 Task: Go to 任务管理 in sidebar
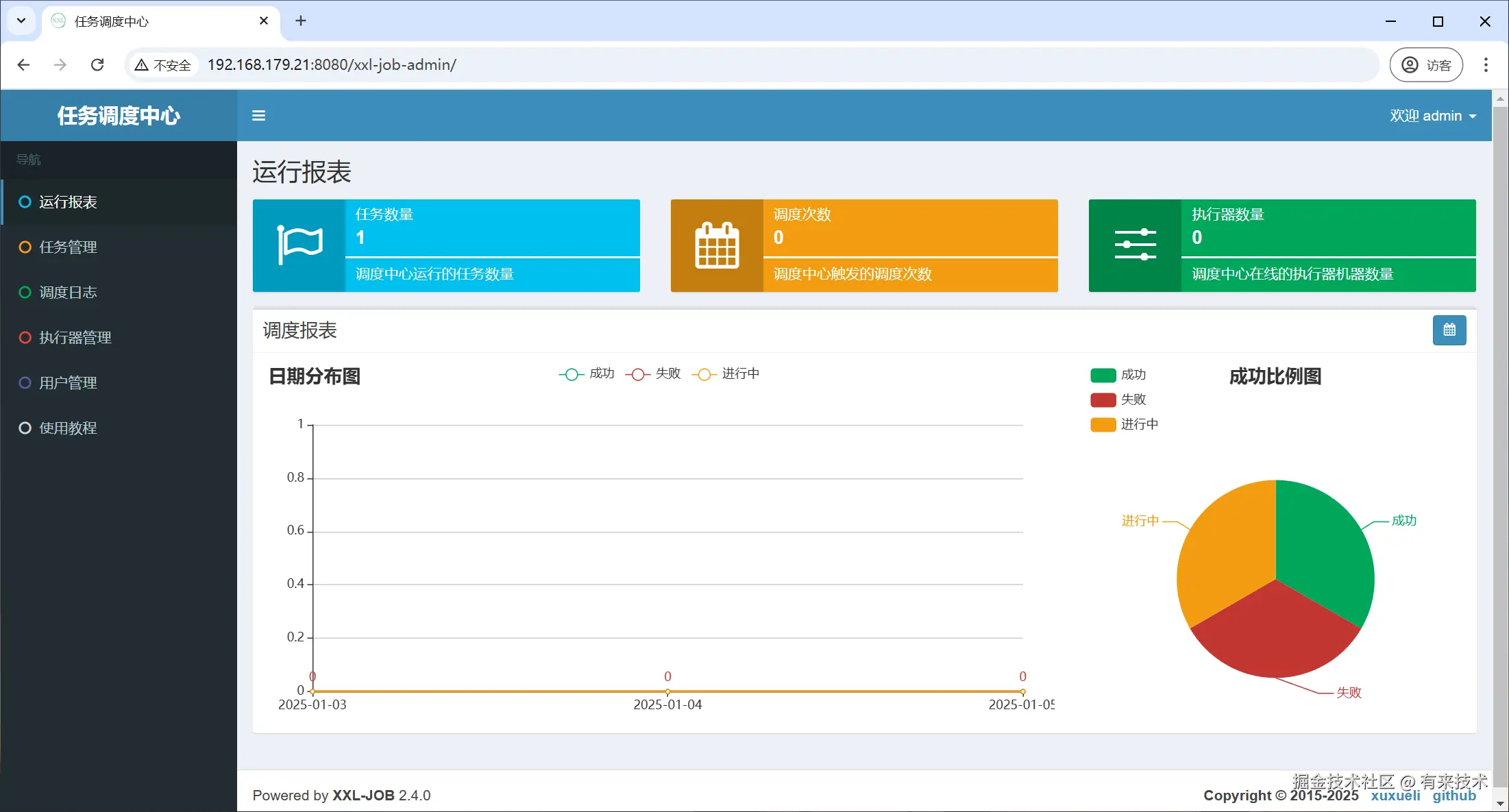coord(68,247)
